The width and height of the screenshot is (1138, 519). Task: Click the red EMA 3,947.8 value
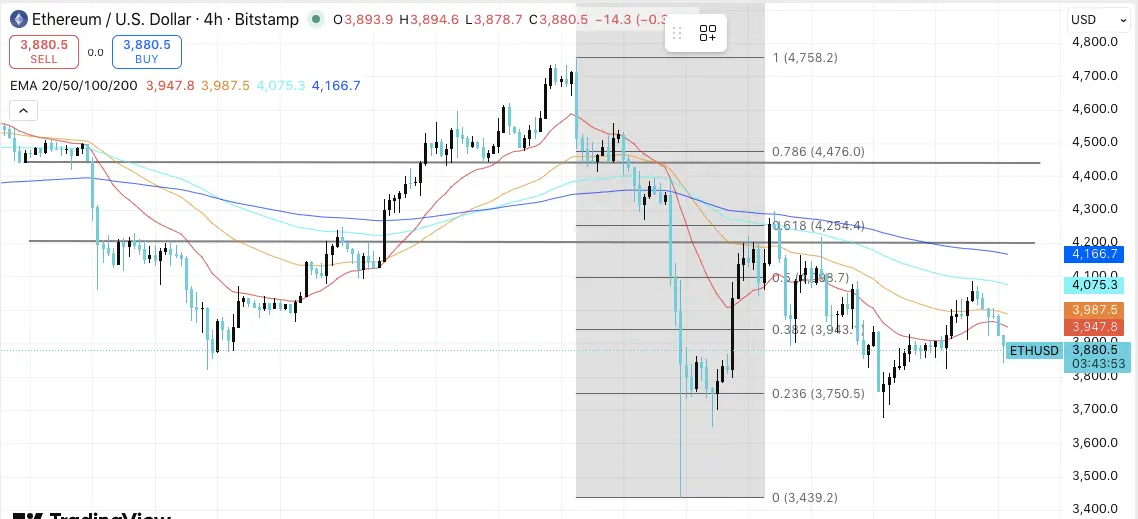coord(170,86)
